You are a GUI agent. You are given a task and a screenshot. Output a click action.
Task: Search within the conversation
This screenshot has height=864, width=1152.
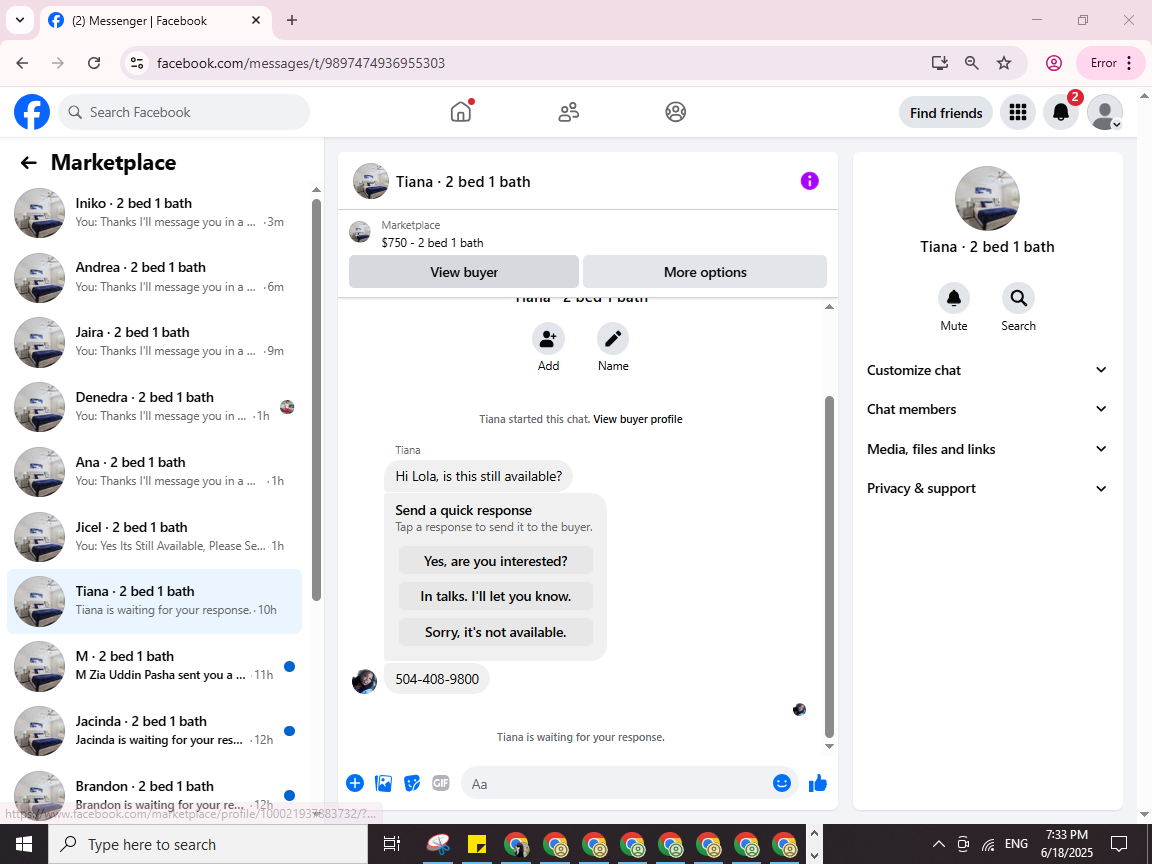click(x=1018, y=298)
